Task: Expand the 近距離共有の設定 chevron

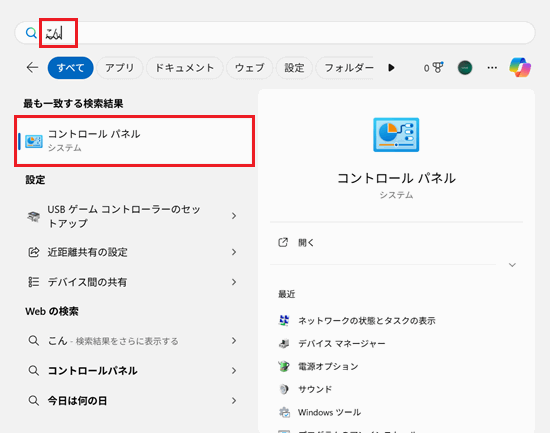Action: [x=234, y=252]
